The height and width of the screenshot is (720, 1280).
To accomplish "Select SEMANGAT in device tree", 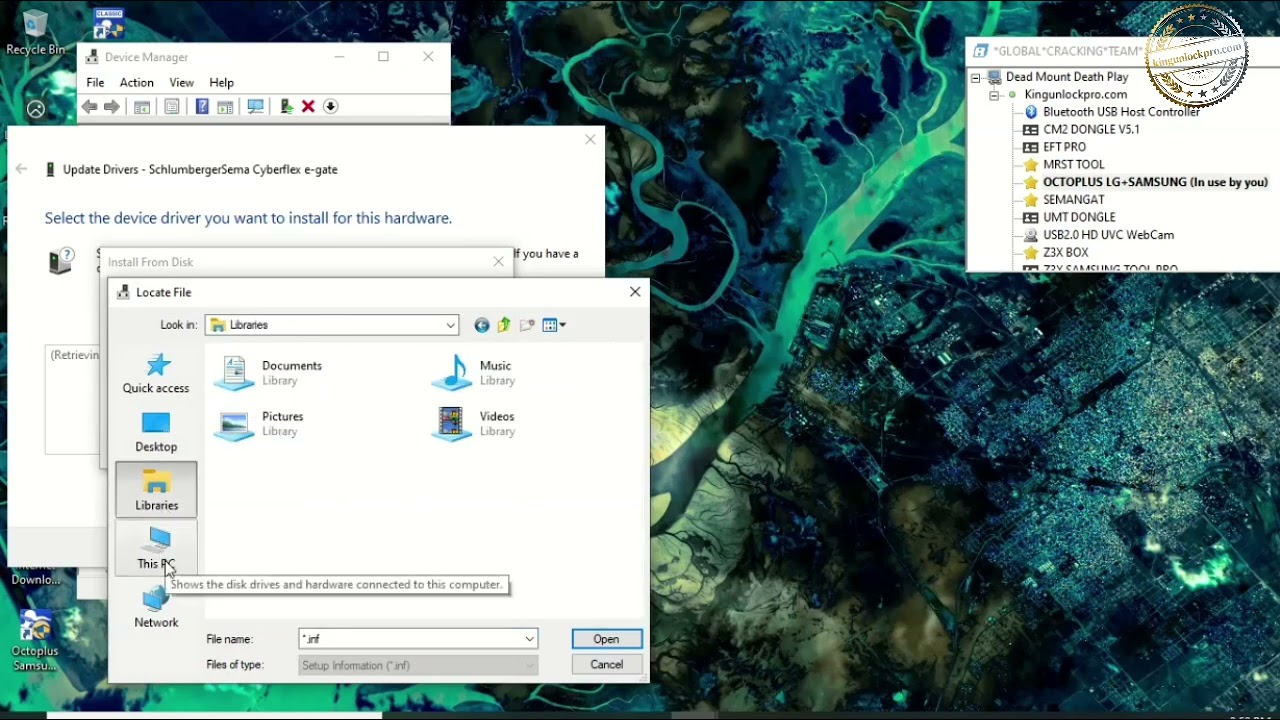I will pyautogui.click(x=1063, y=199).
